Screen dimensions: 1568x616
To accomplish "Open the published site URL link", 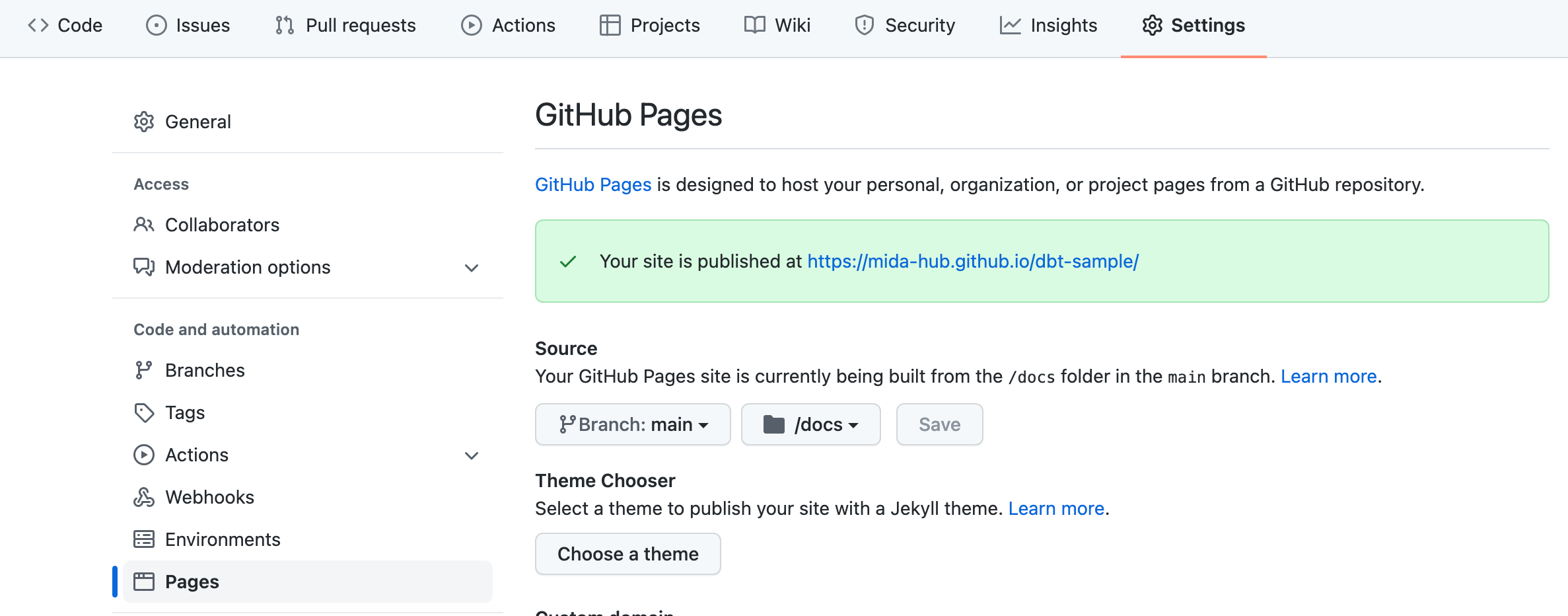I will tap(973, 262).
